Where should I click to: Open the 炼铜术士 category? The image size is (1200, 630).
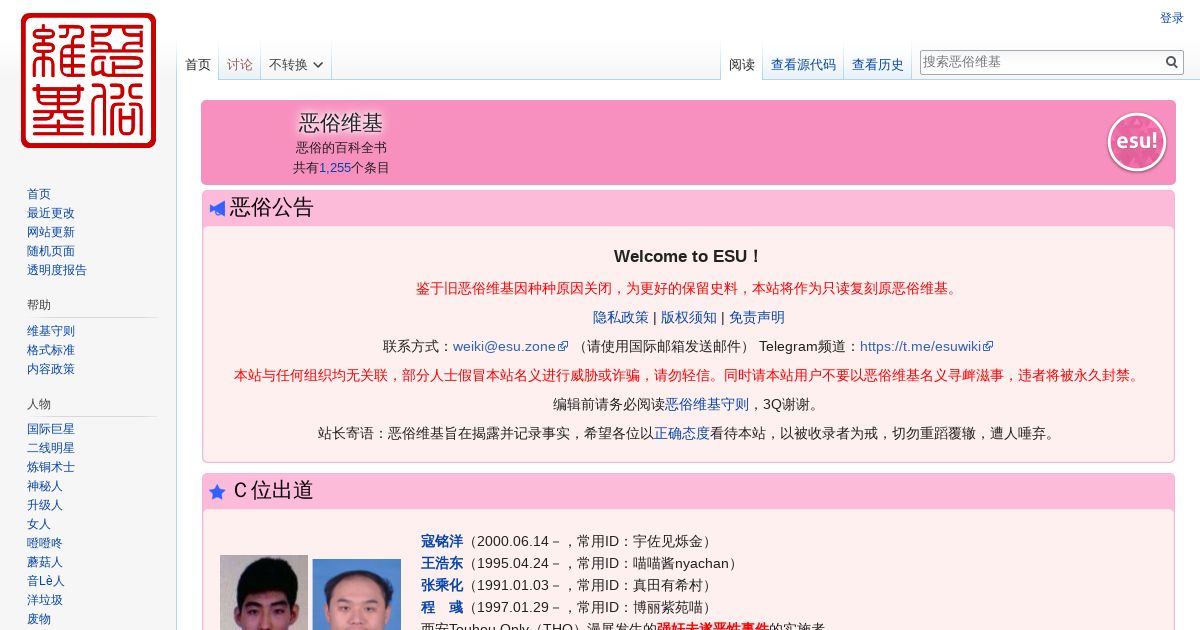coord(51,467)
